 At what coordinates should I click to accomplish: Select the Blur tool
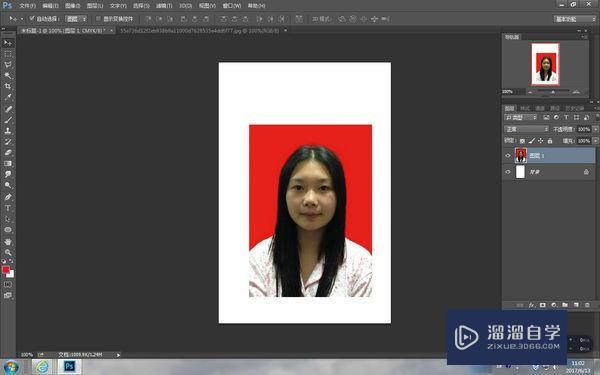point(8,174)
